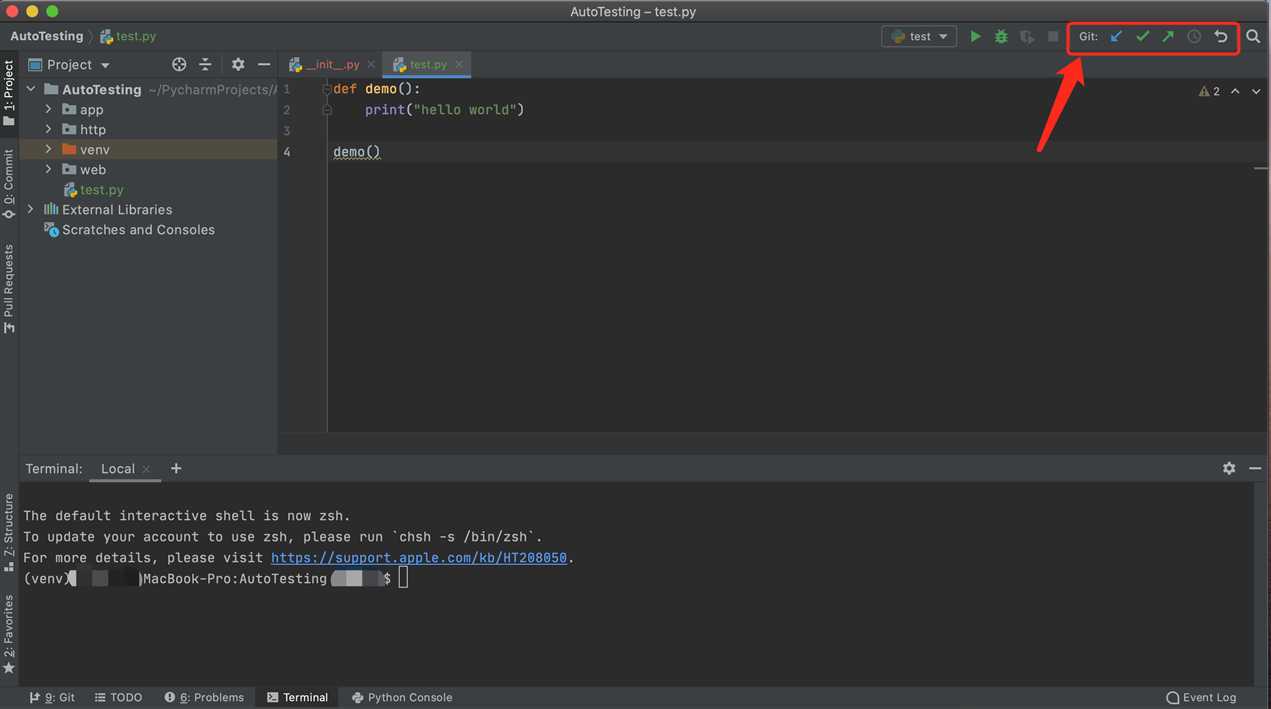Viewport: 1271px width, 709px height.
Task: Expand External Libraries node
Action: (x=31, y=209)
